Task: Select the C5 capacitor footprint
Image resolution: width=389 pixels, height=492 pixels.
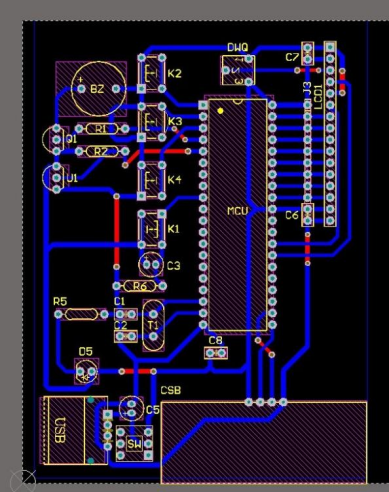Action: tap(131, 408)
